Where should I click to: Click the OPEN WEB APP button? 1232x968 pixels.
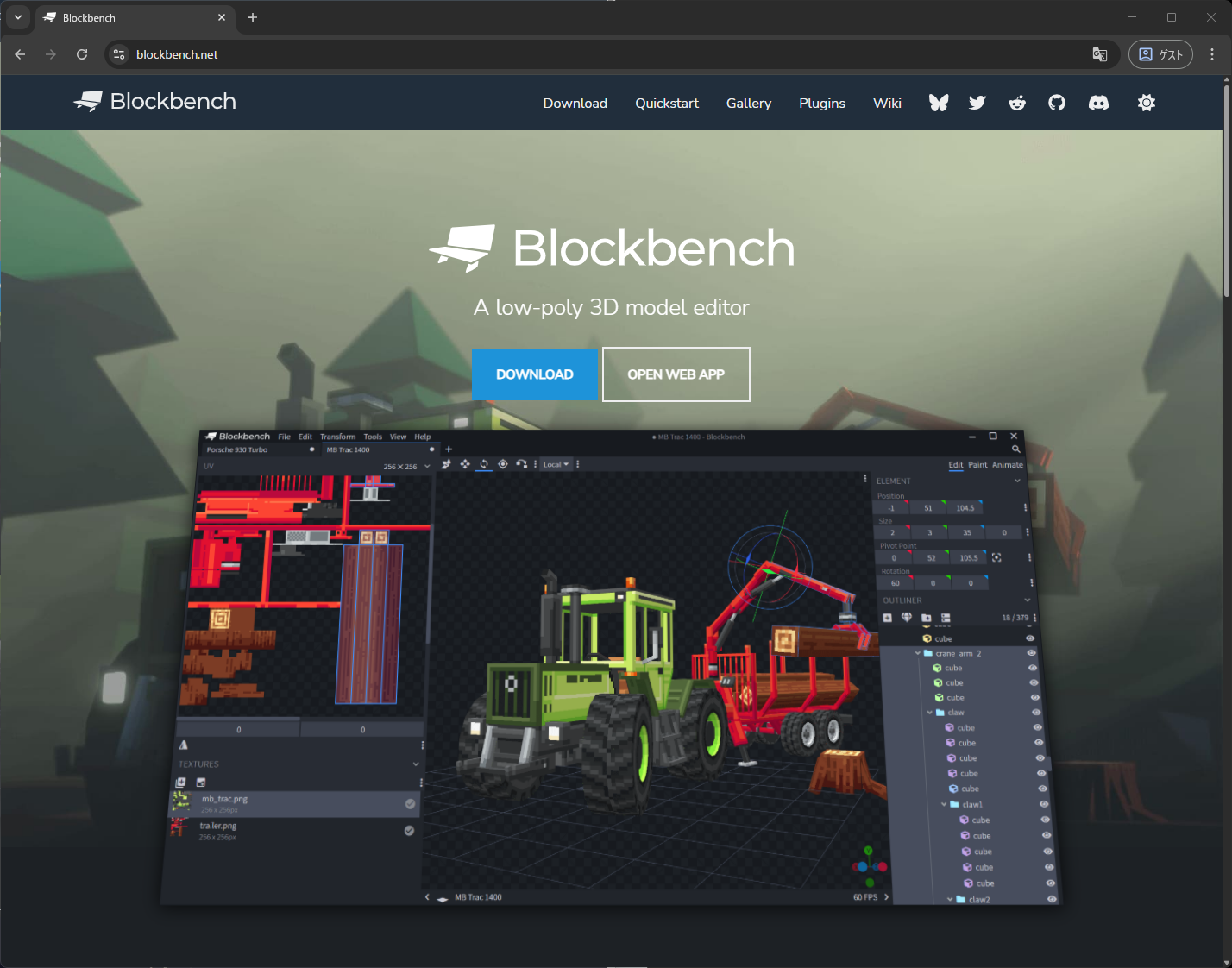676,374
